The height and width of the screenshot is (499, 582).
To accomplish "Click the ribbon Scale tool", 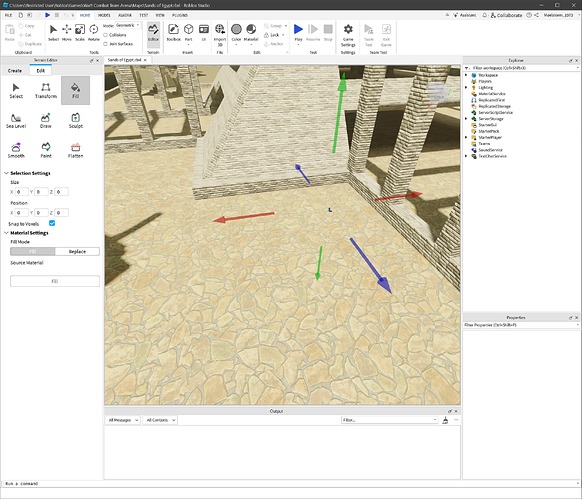I will tap(80, 32).
